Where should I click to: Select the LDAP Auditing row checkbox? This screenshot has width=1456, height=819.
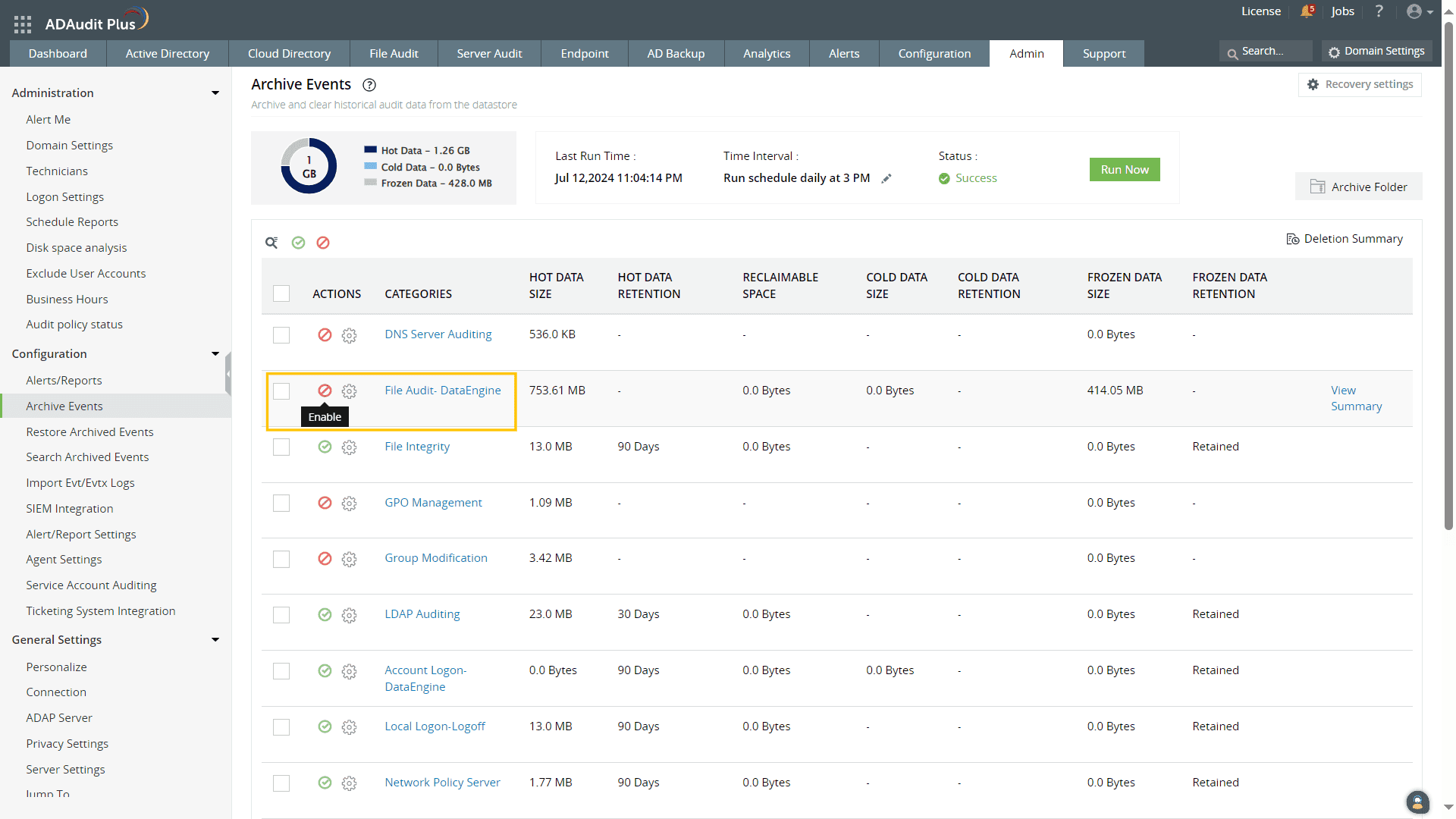point(281,615)
